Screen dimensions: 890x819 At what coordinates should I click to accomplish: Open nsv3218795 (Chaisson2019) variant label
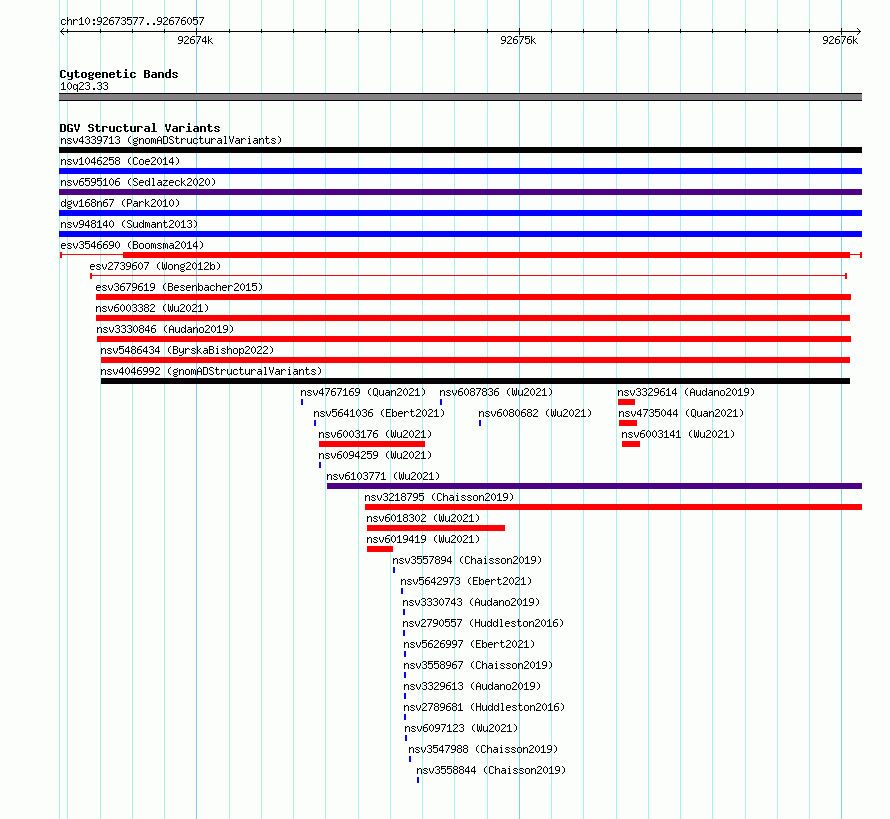439,497
